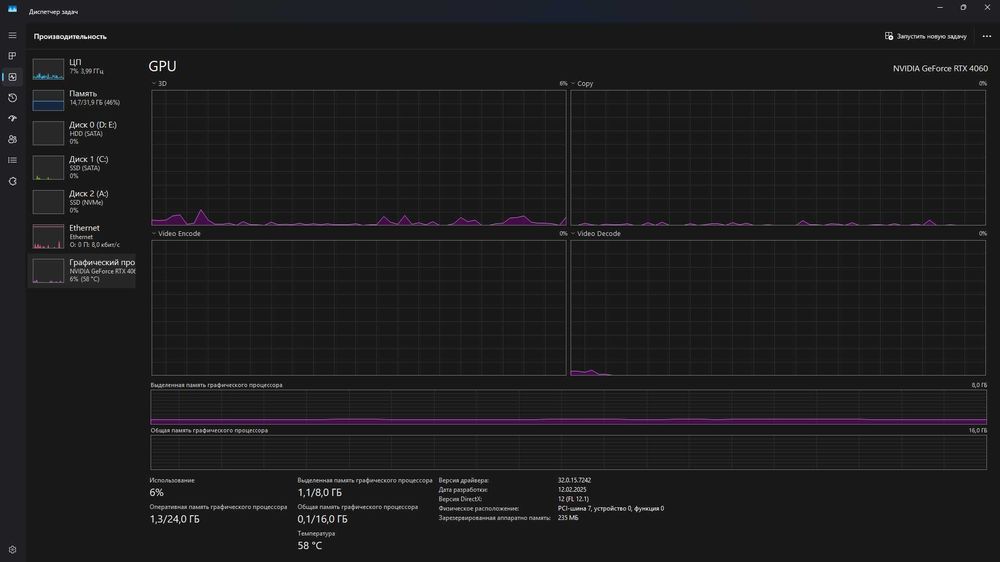
Task: Click the 1,1/8,0 ГБ dedicated memory value
Action: tap(320, 492)
